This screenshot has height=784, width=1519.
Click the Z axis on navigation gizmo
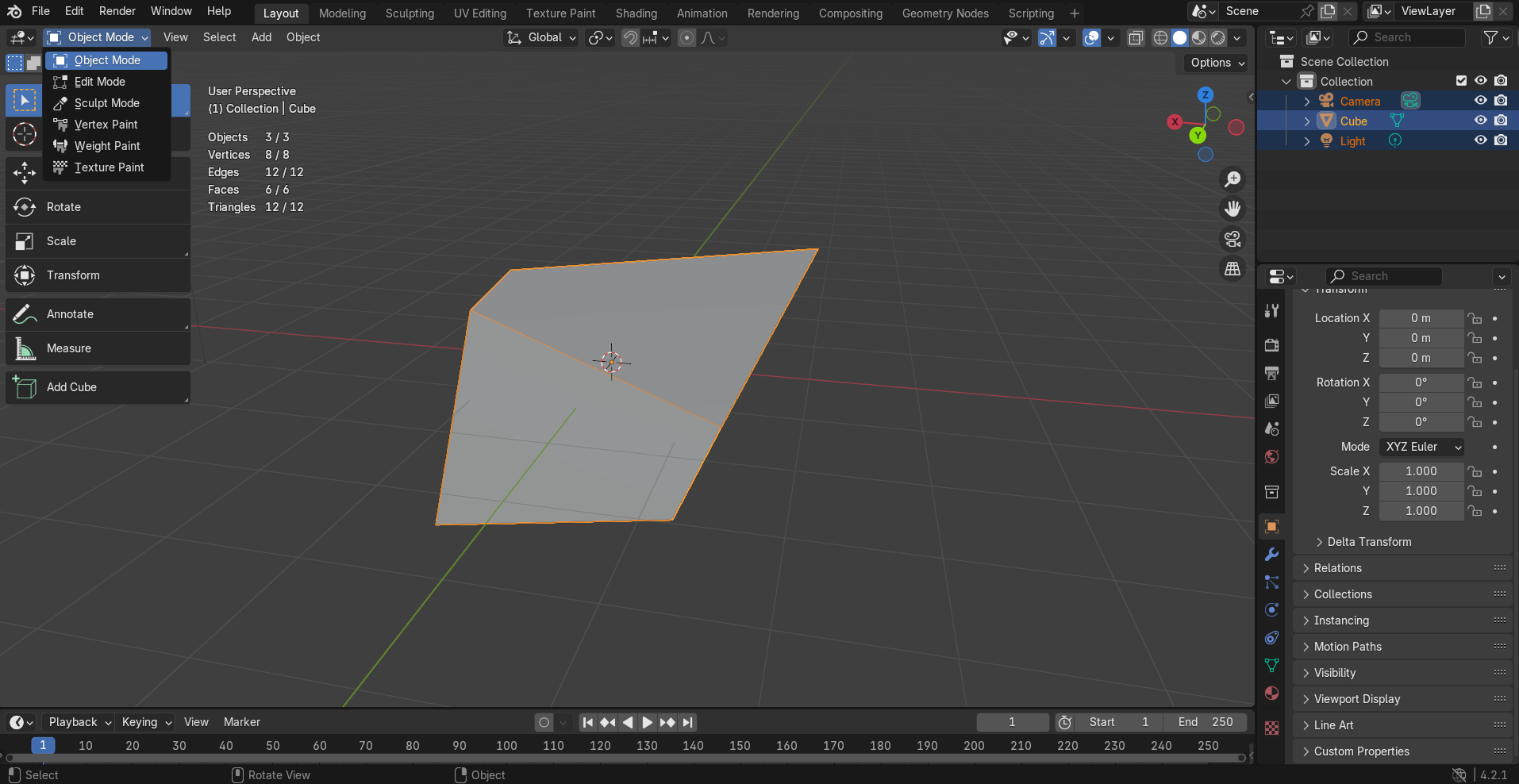point(1206,94)
